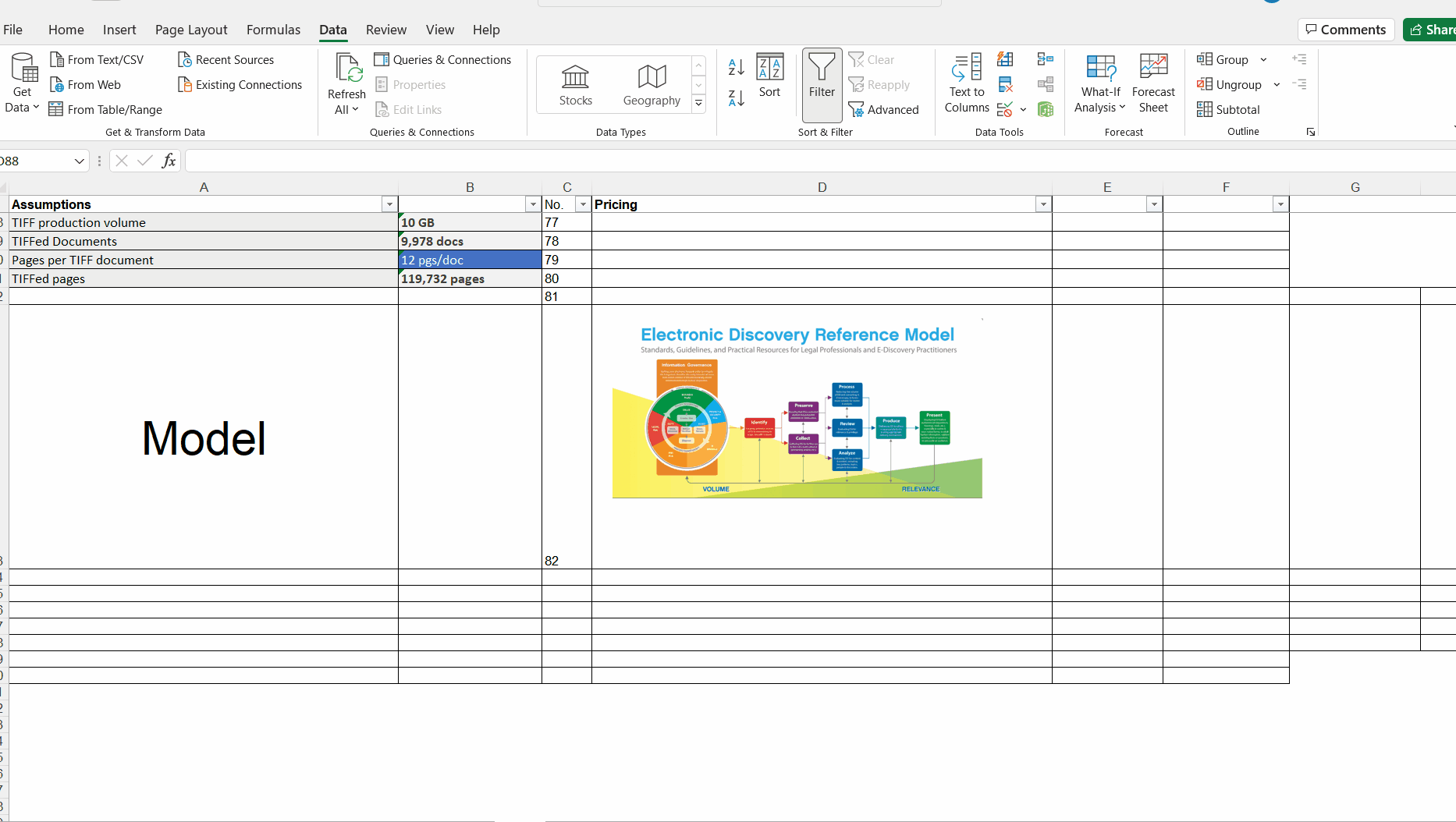Select the Stocks data type
1456x822 pixels.
coord(576,85)
